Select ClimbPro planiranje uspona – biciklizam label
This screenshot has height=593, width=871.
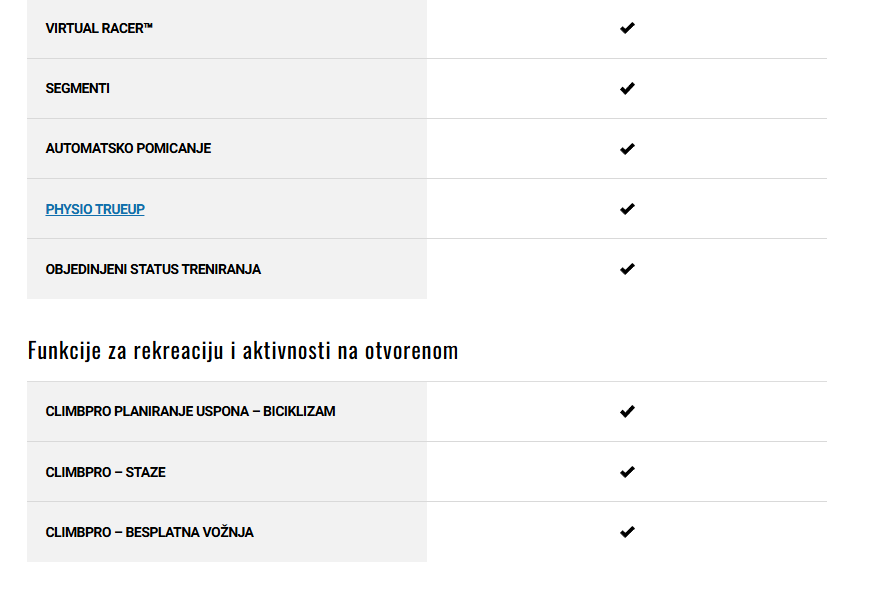click(x=191, y=411)
